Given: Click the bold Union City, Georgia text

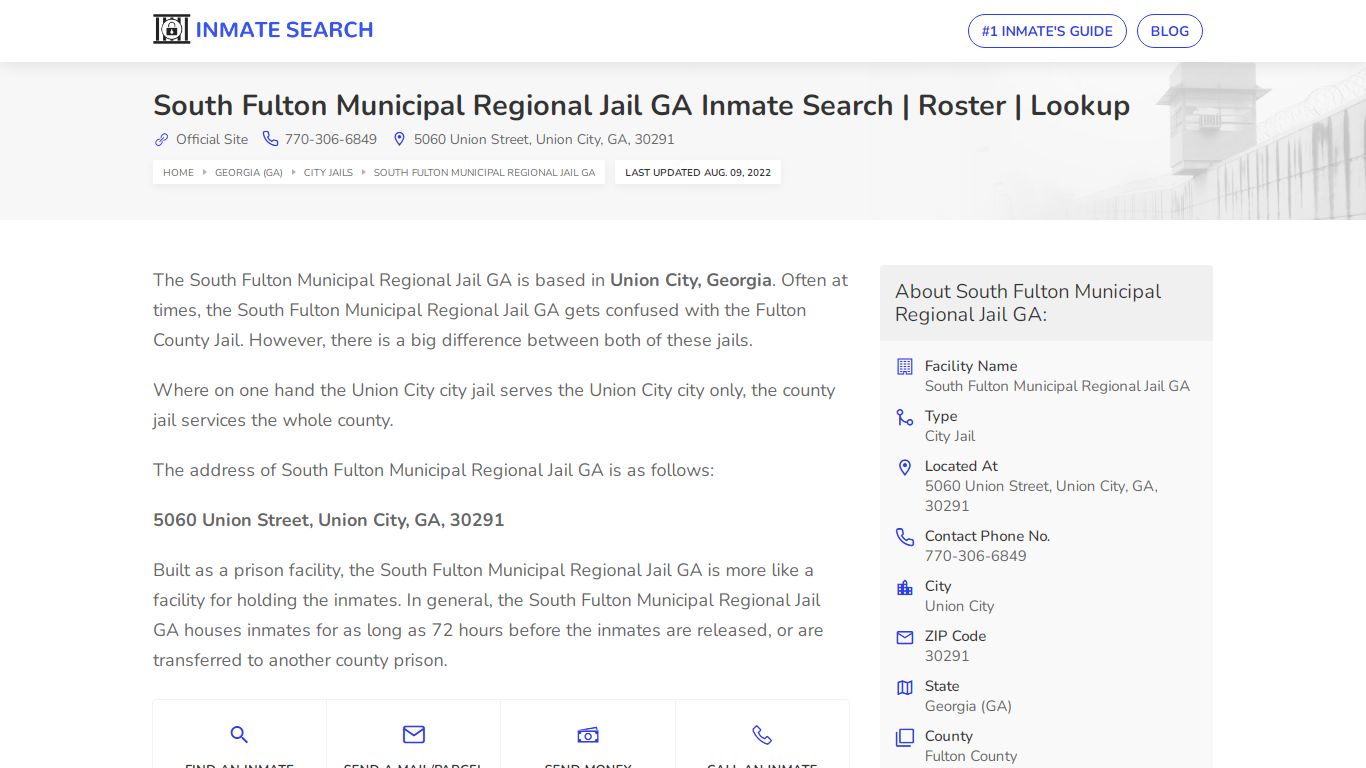Looking at the screenshot, I should tap(691, 280).
